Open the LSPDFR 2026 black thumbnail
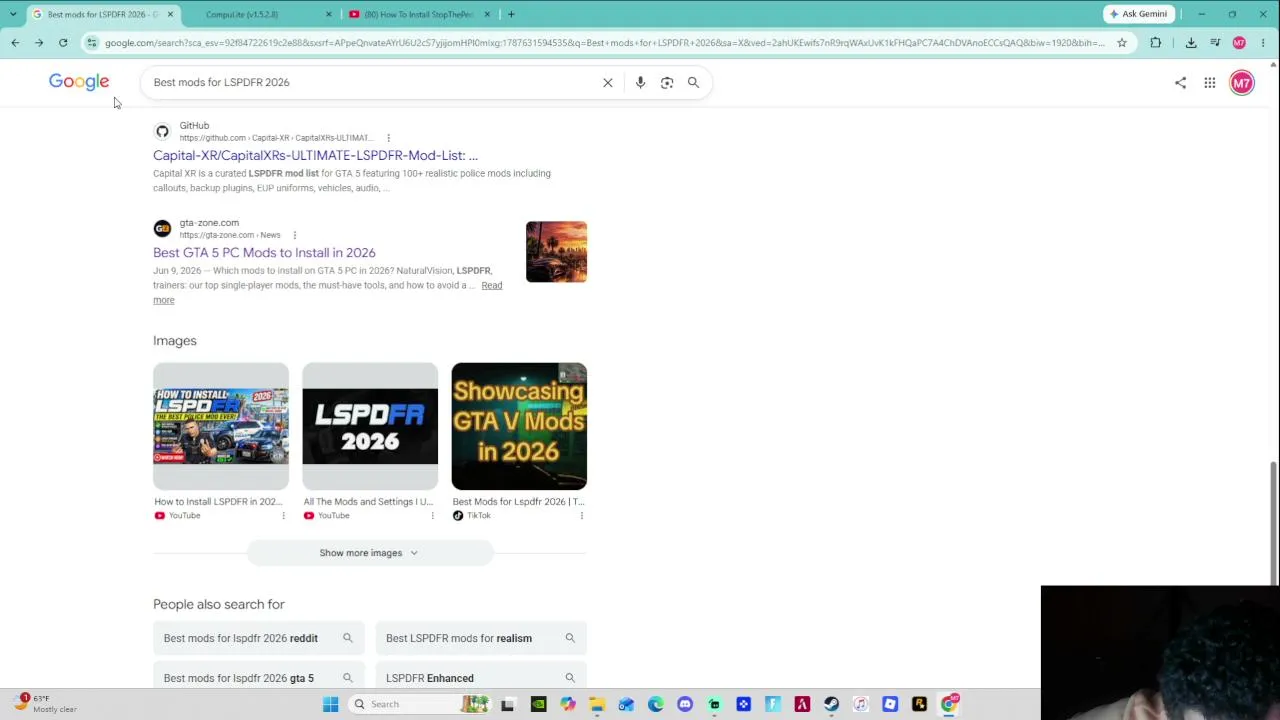 point(370,426)
